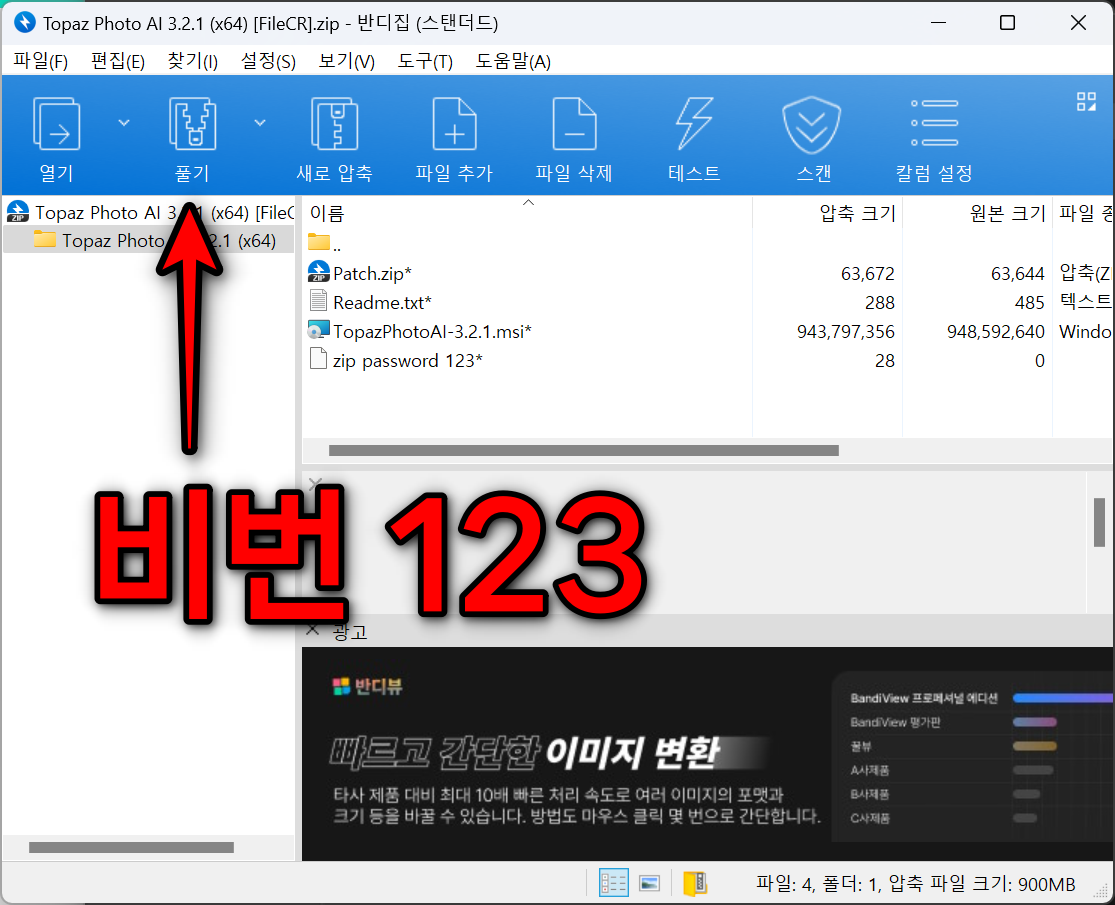Click the blank icon of zip password file

click(x=318, y=358)
